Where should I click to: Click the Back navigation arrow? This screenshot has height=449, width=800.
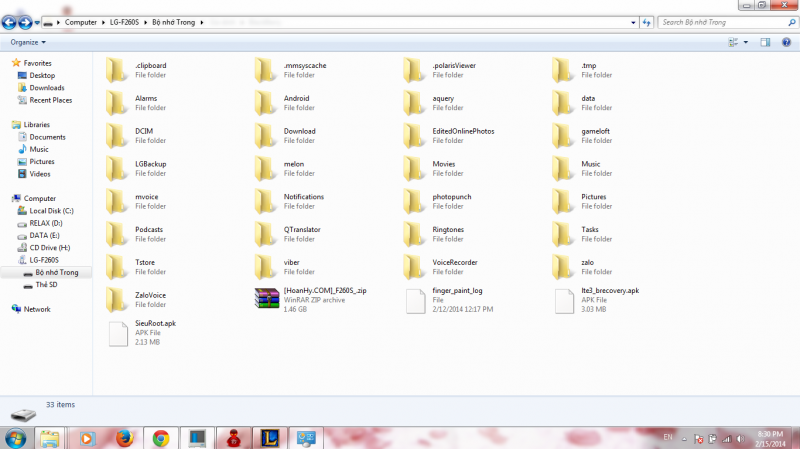9,22
